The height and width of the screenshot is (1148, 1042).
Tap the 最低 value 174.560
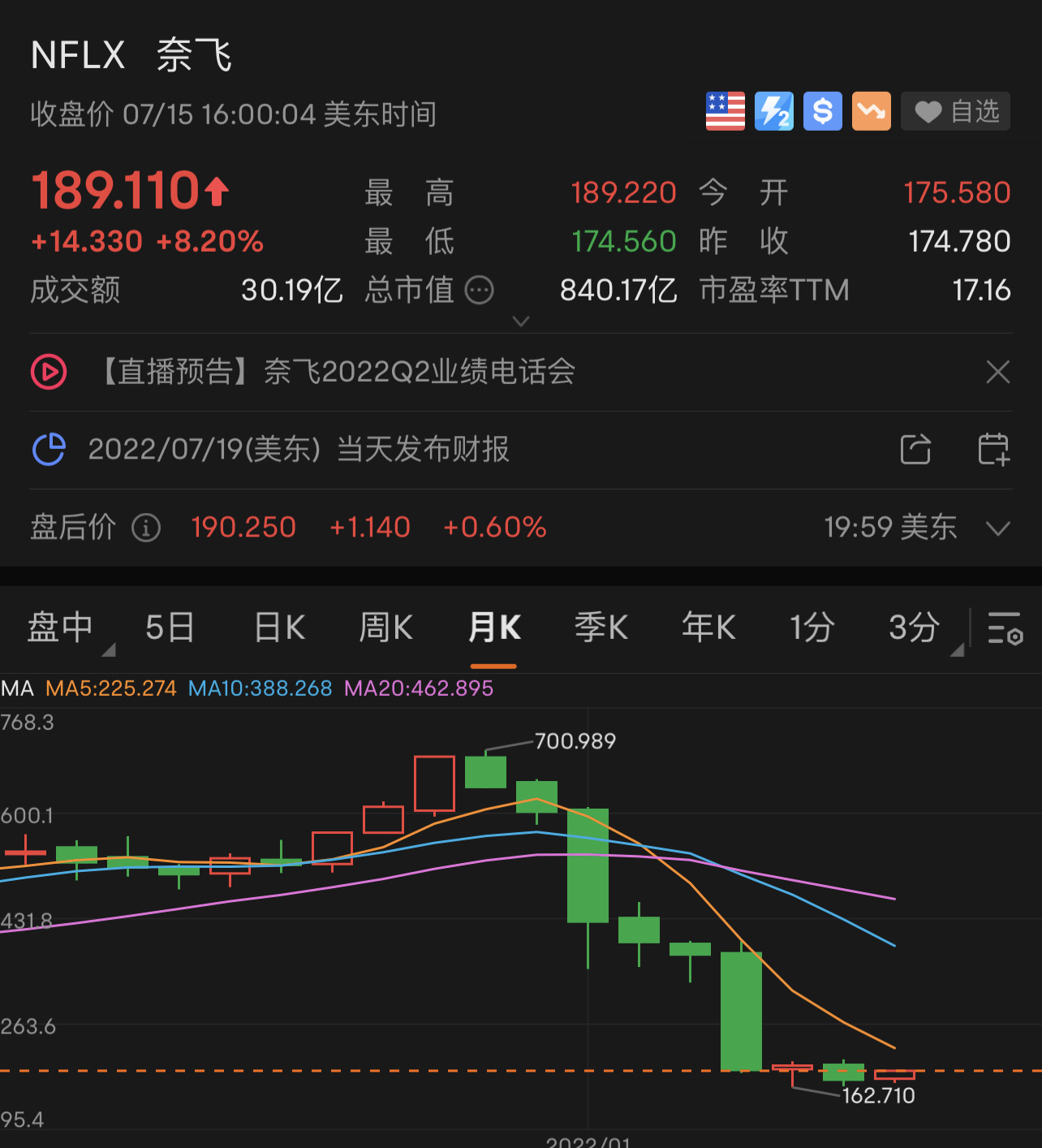(x=623, y=241)
